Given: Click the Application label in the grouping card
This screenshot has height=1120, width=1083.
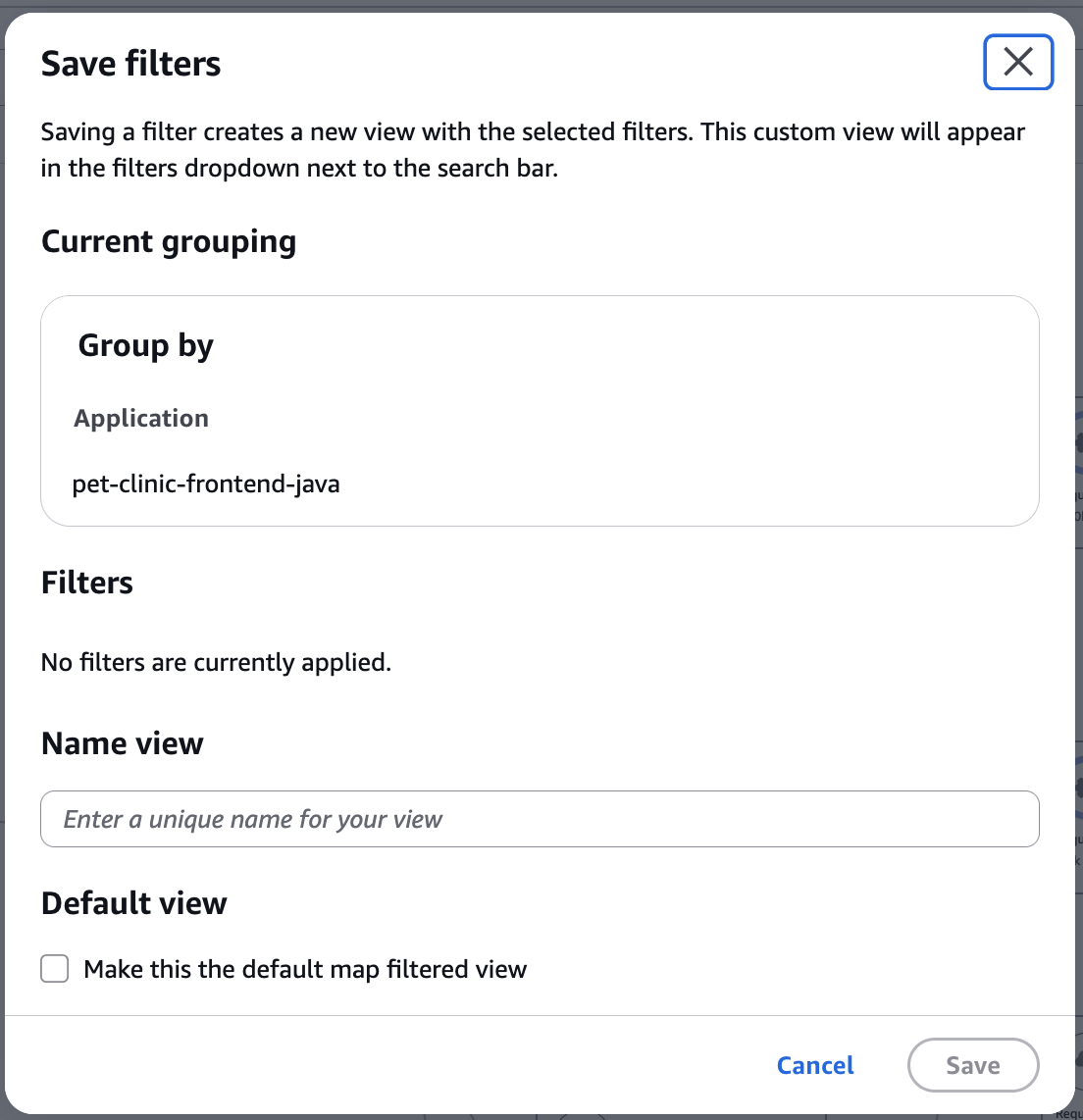Looking at the screenshot, I should tap(140, 418).
